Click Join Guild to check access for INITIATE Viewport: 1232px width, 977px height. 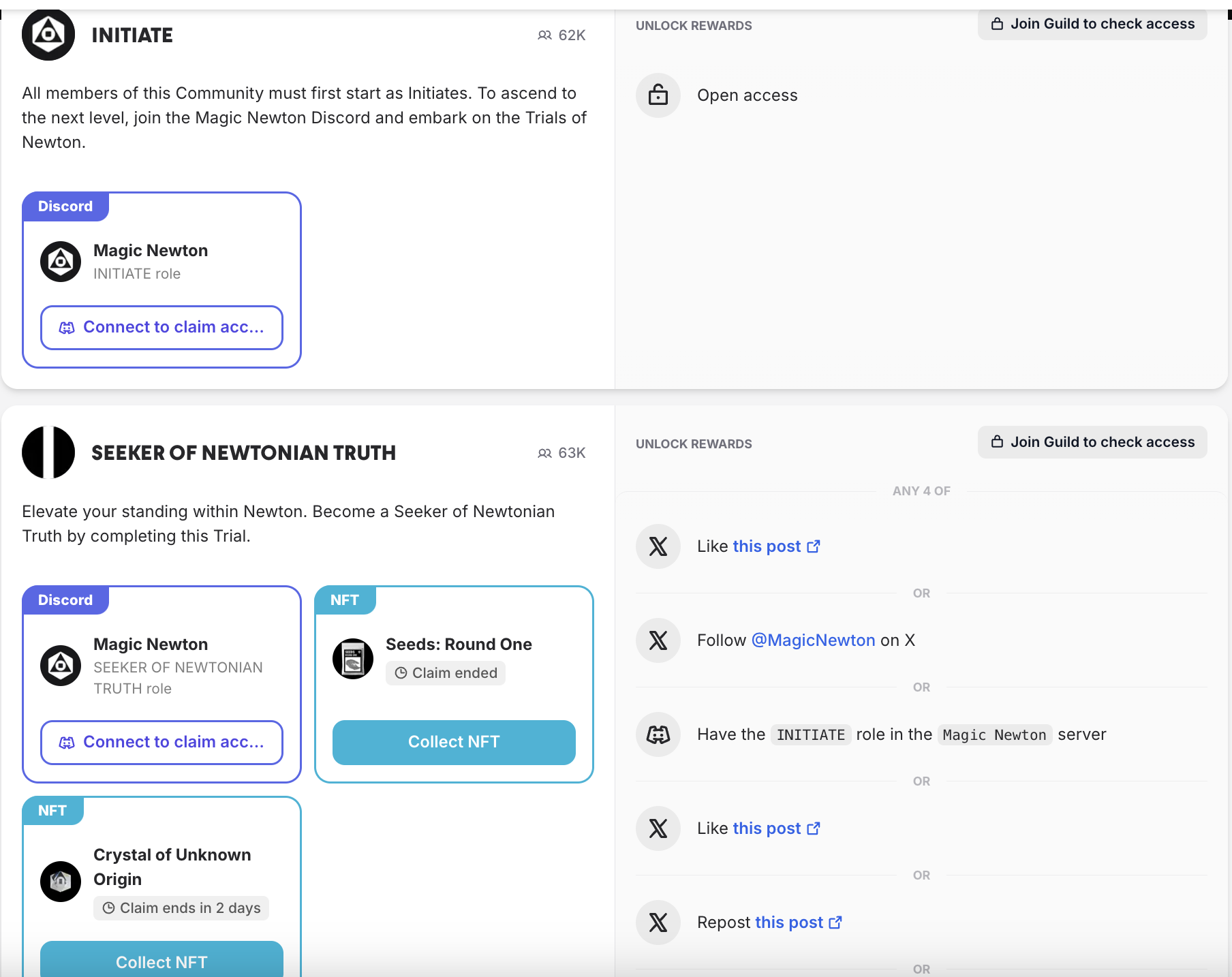coord(1092,24)
